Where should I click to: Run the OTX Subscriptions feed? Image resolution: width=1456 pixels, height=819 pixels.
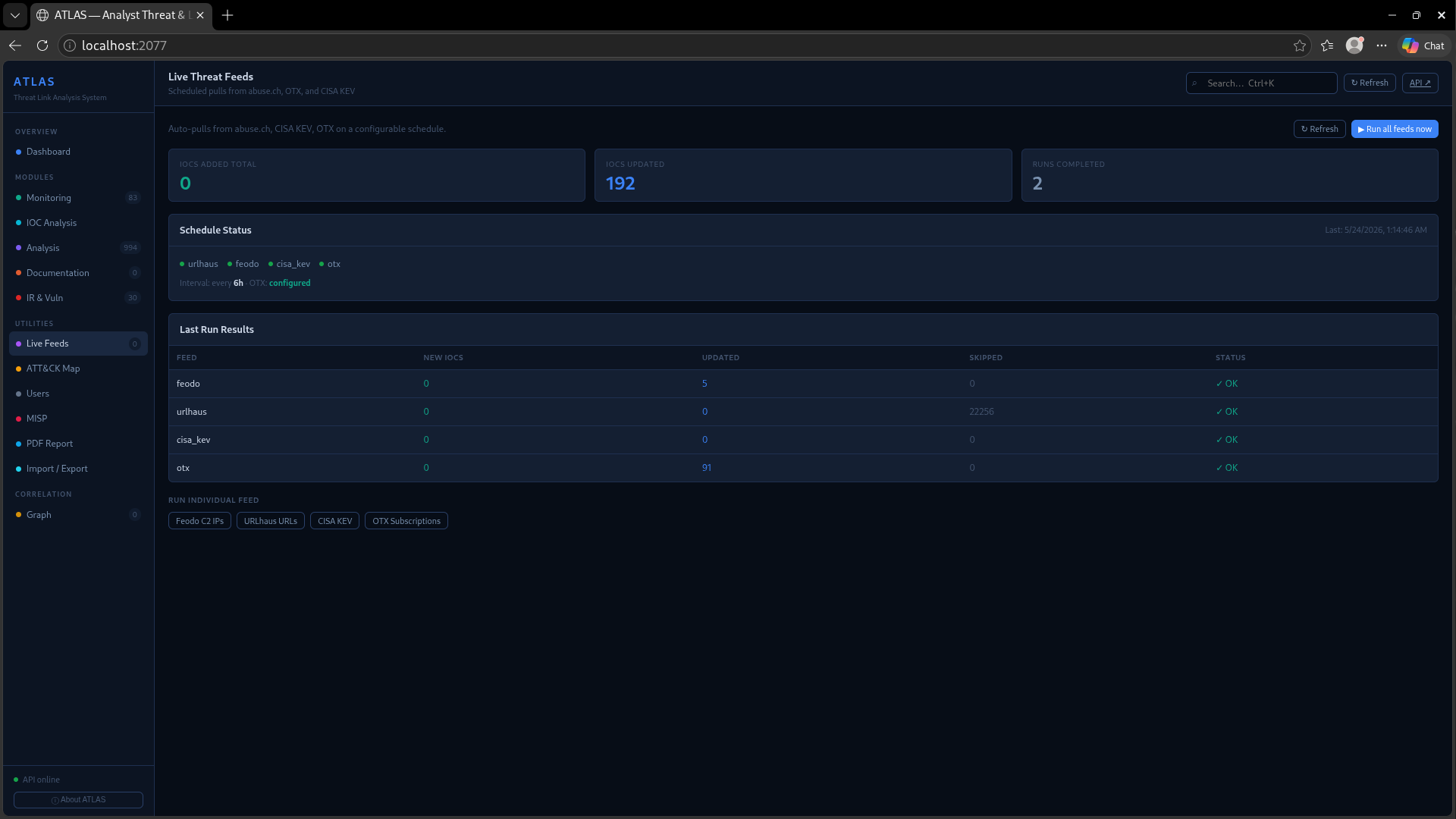click(x=406, y=521)
